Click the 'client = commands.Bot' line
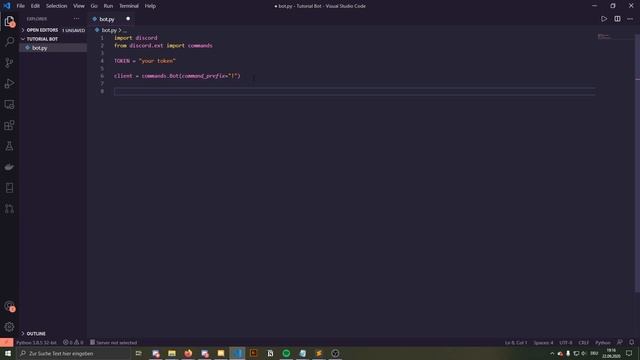Screen dimensions: 640x360 (177, 76)
